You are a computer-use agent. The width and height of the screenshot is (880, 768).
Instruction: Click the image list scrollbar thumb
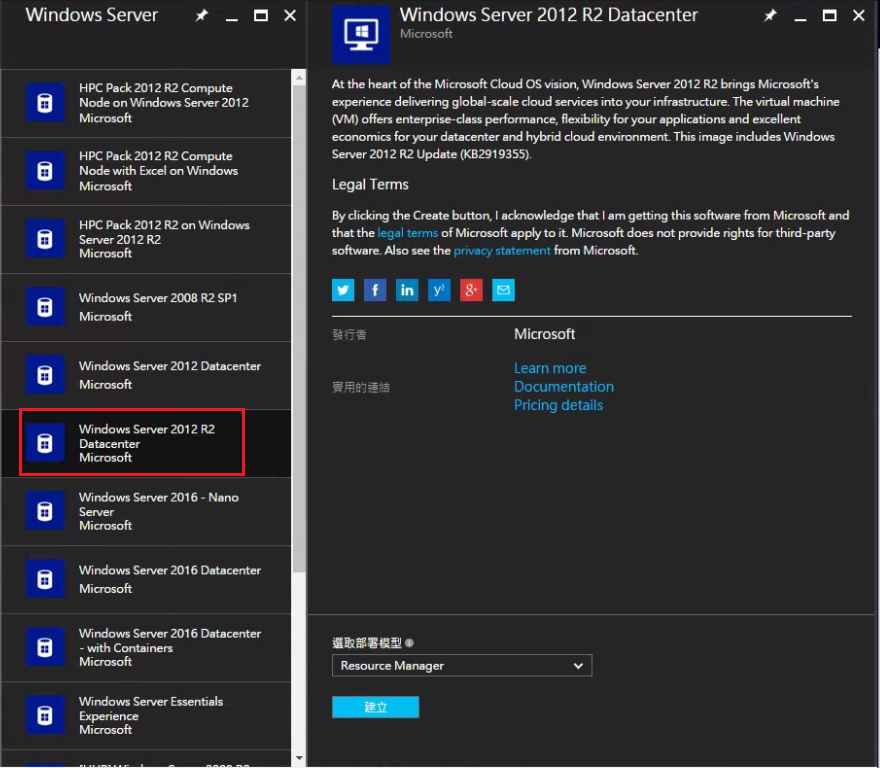[x=299, y=329]
